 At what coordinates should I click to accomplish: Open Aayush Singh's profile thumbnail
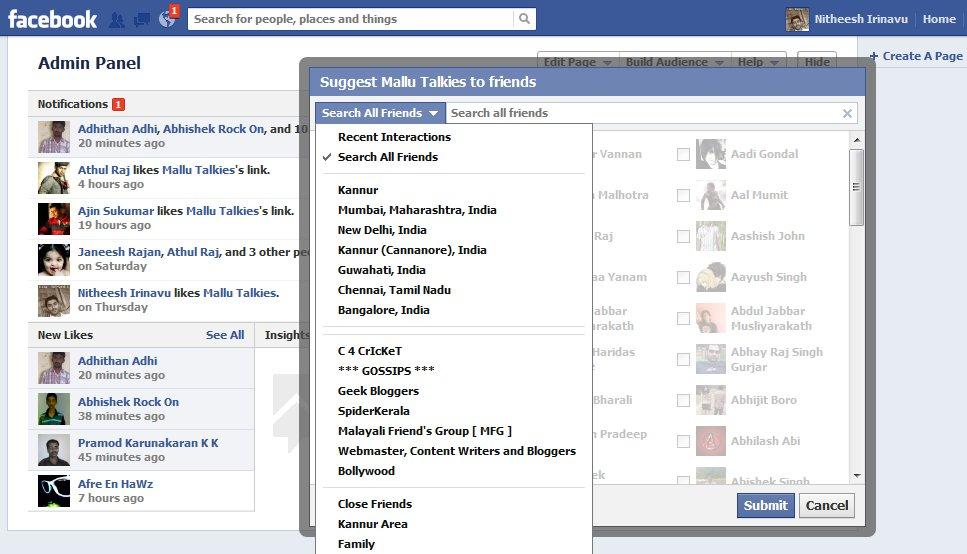710,277
